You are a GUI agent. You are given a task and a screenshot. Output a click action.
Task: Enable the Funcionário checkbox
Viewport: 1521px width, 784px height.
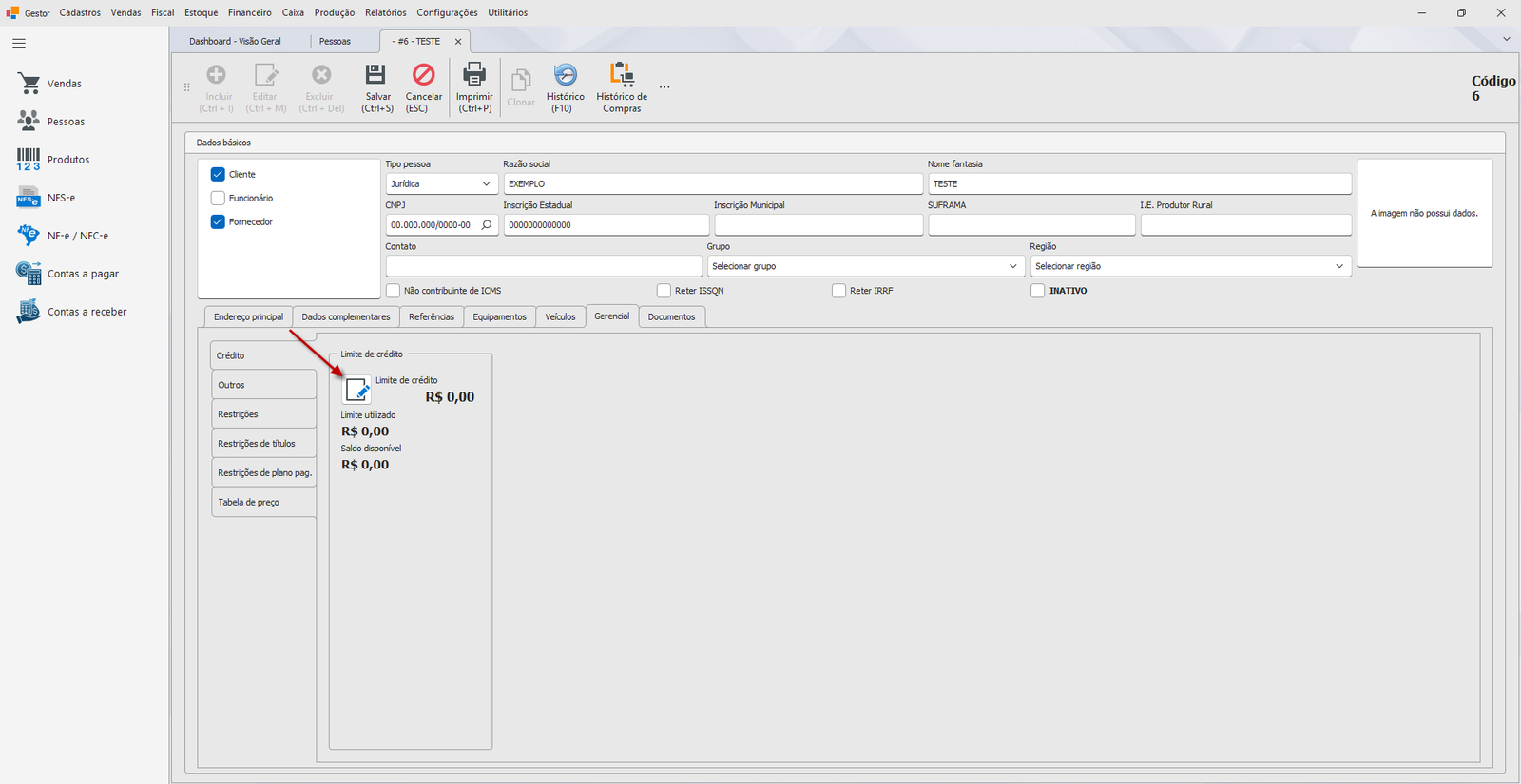pos(218,198)
